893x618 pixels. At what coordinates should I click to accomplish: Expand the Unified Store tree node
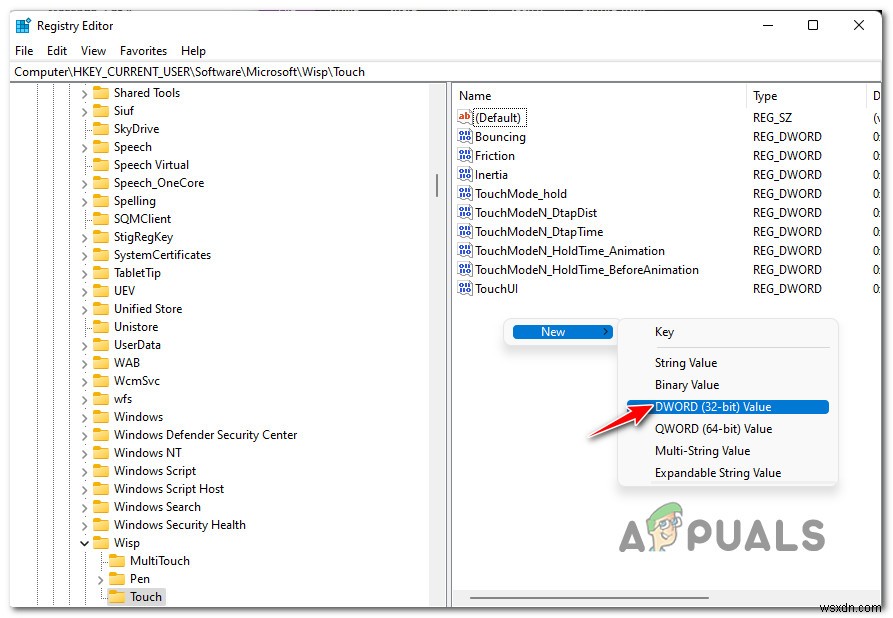(84, 309)
